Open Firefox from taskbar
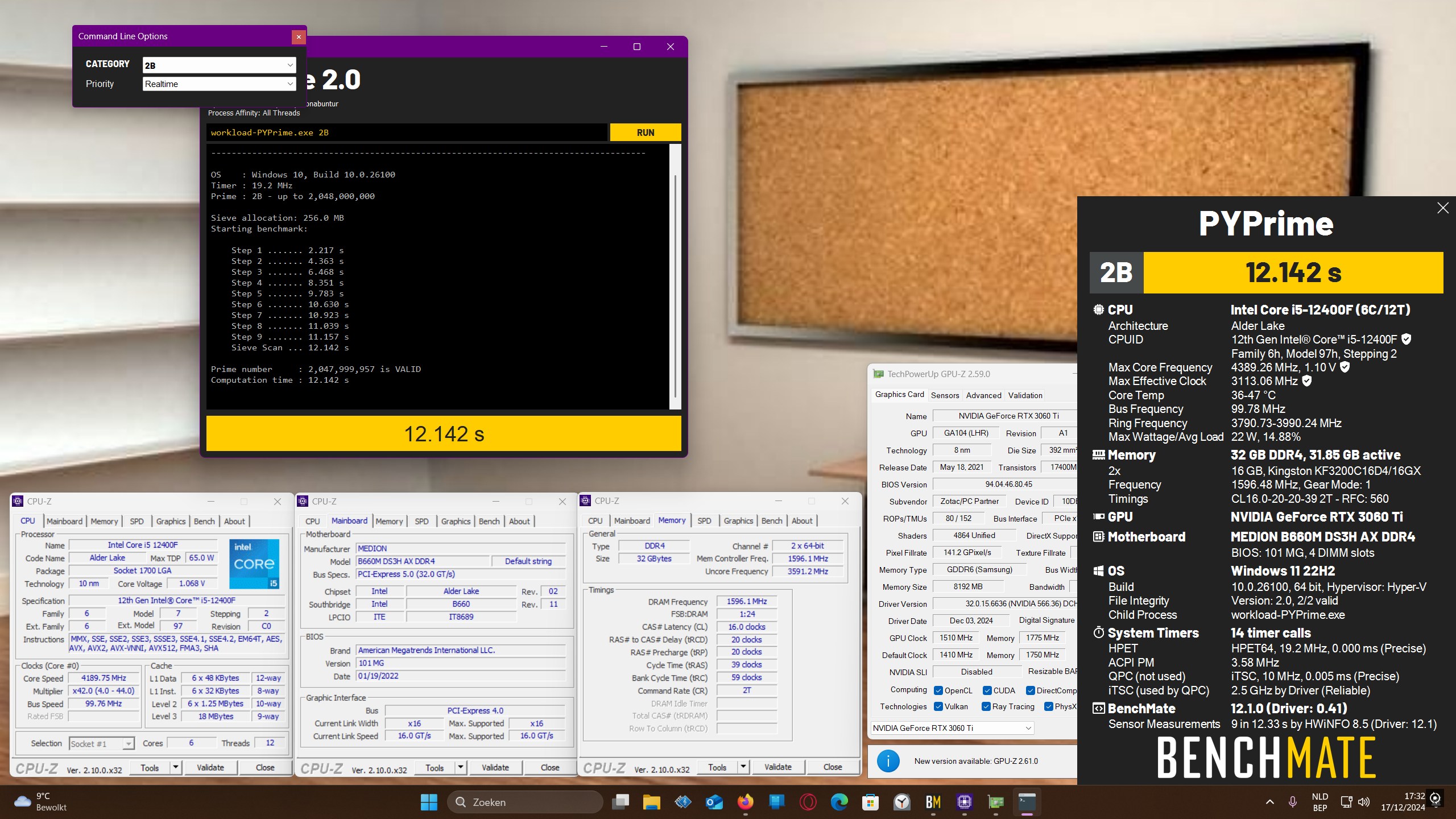1456x819 pixels. coord(745,802)
